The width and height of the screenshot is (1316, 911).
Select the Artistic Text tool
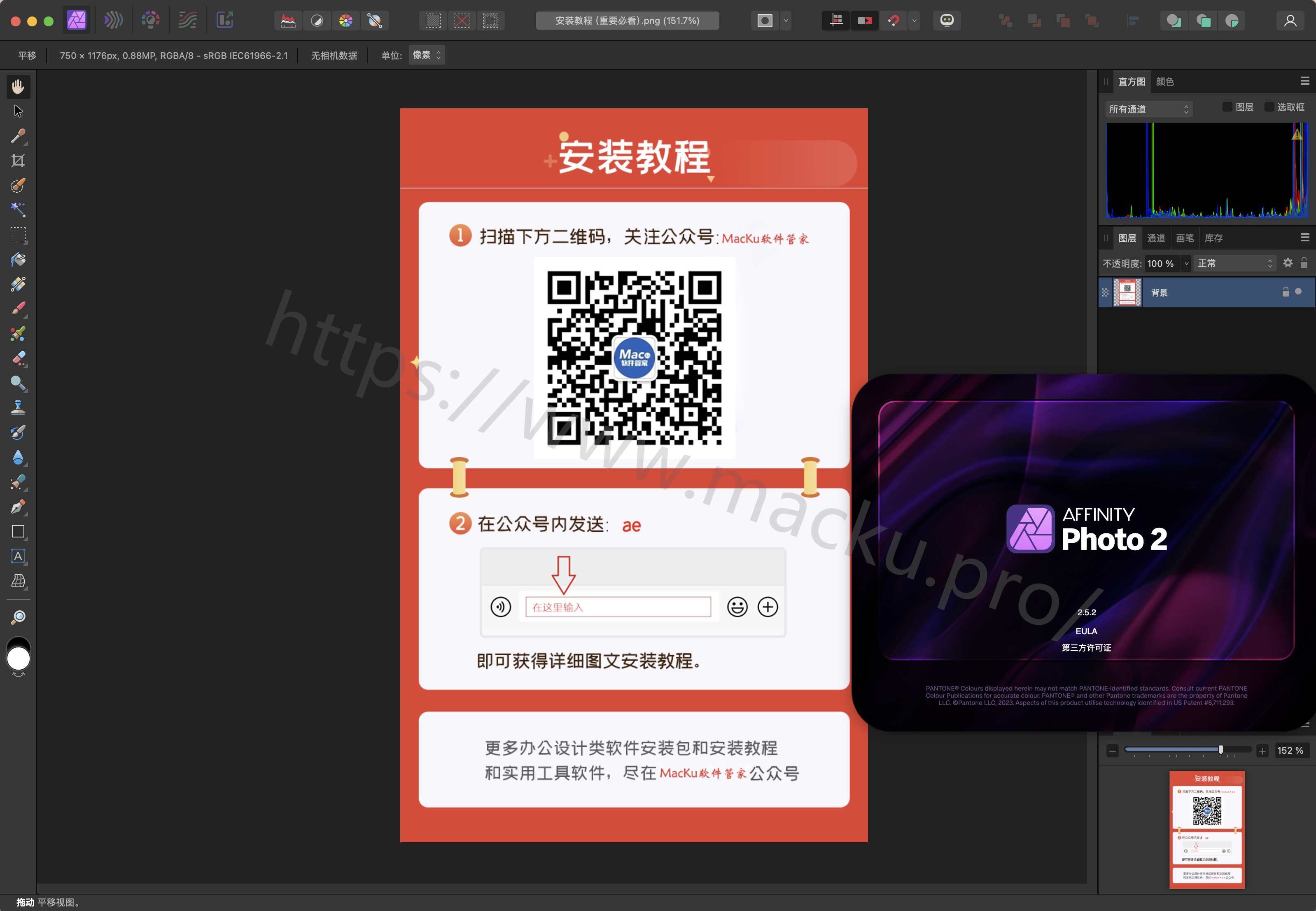tap(18, 556)
